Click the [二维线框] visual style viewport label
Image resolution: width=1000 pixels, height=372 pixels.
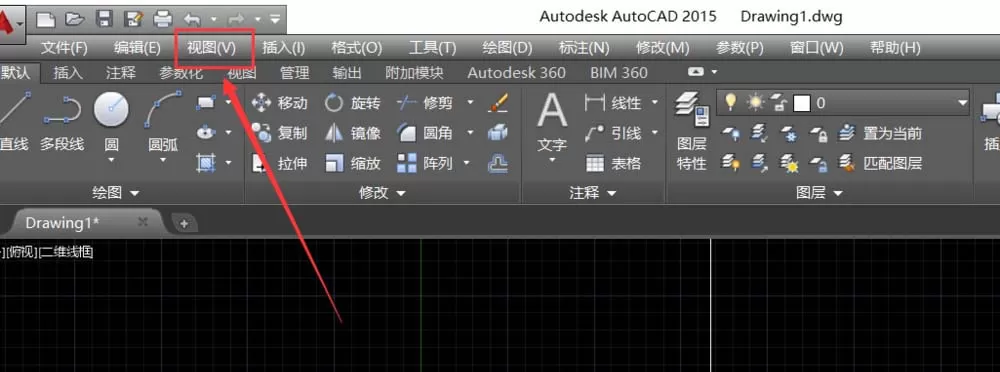[66, 252]
